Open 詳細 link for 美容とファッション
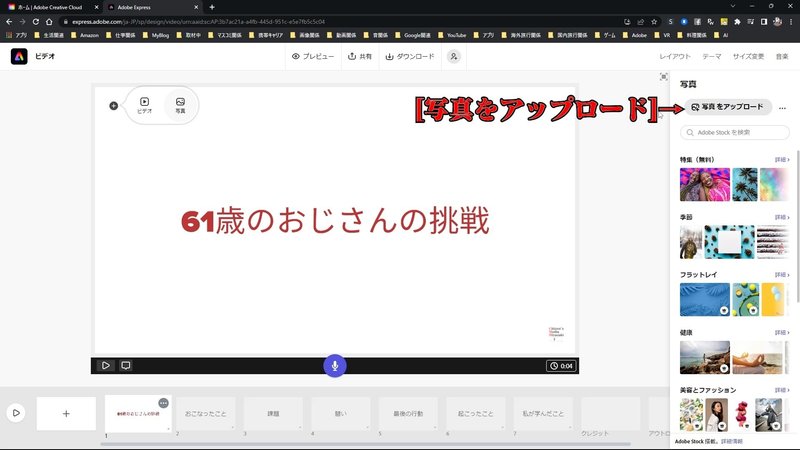The height and width of the screenshot is (450, 800). coord(782,390)
